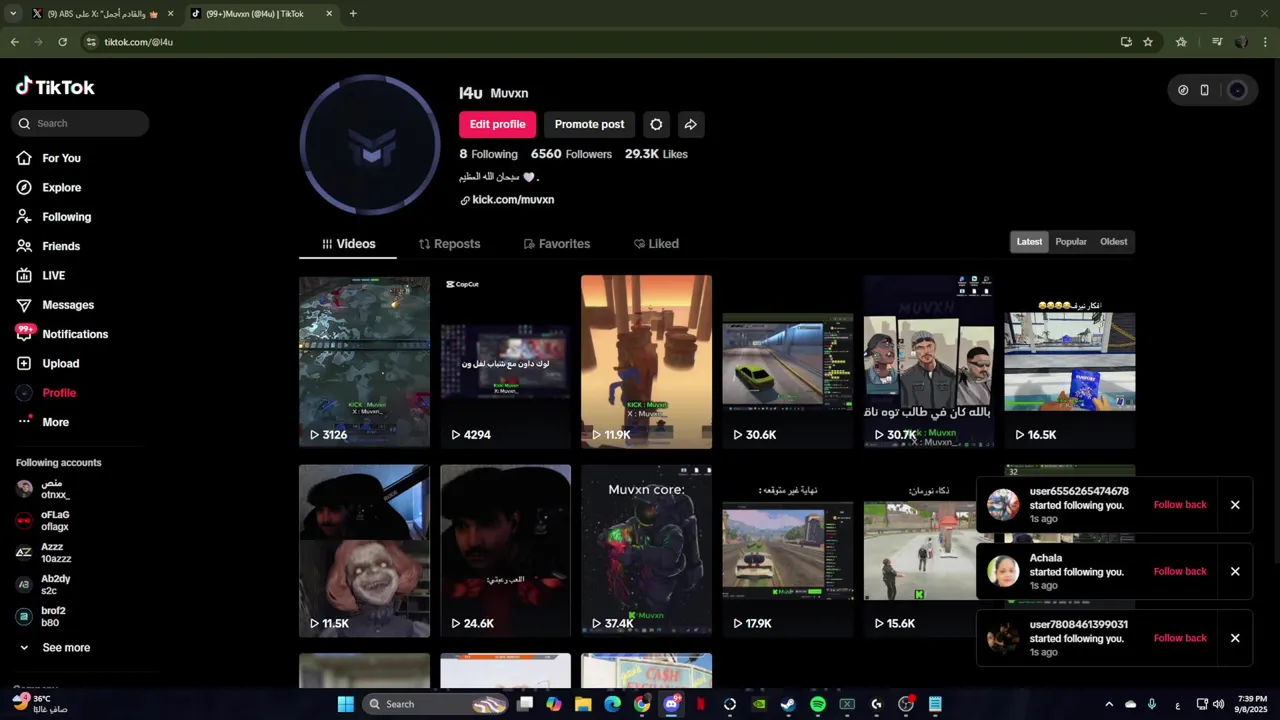This screenshot has height=720, width=1280.
Task: Switch to the Videos tab
Action: (348, 244)
